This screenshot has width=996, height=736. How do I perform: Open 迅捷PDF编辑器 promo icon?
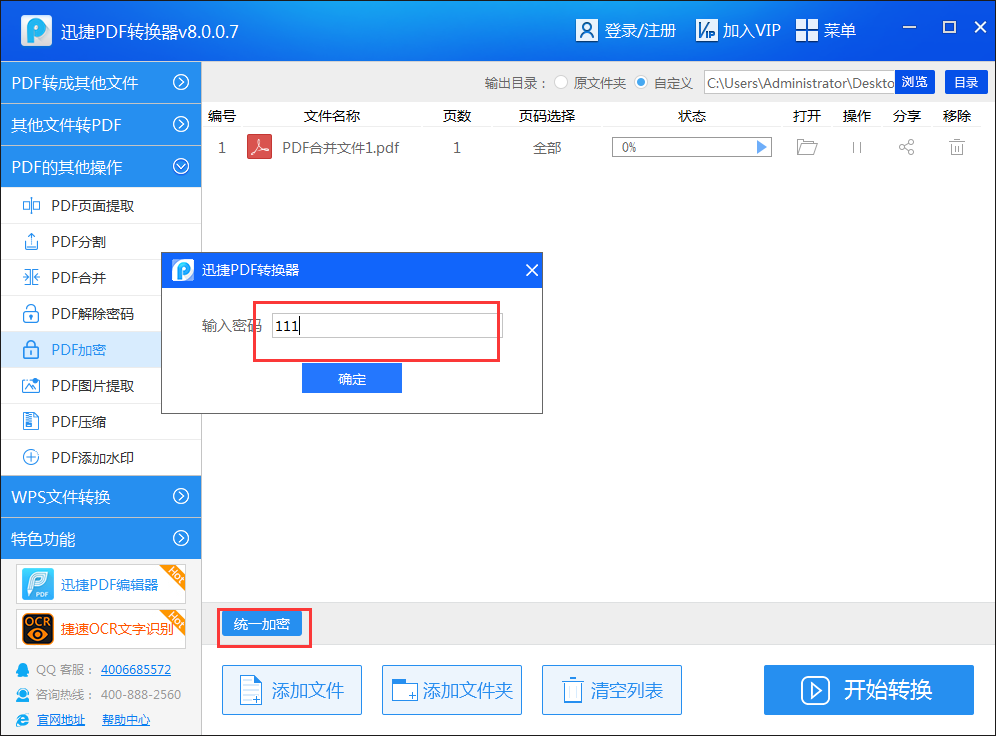37,584
